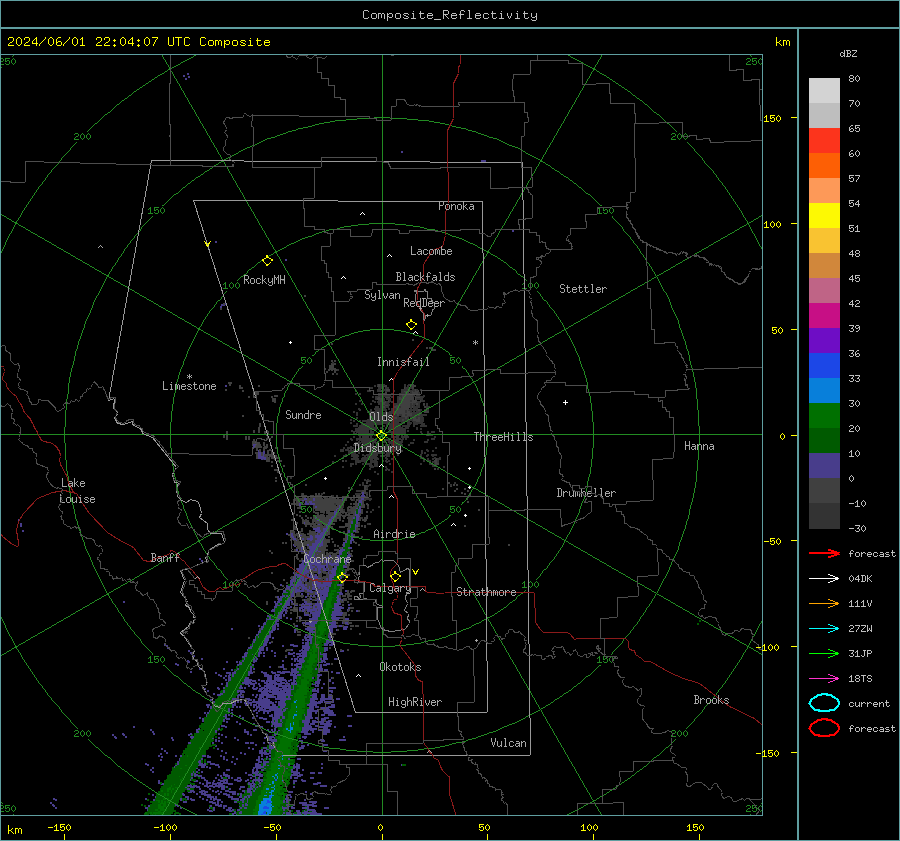Click the 'current' legend label
900x841 pixels.
869,703
